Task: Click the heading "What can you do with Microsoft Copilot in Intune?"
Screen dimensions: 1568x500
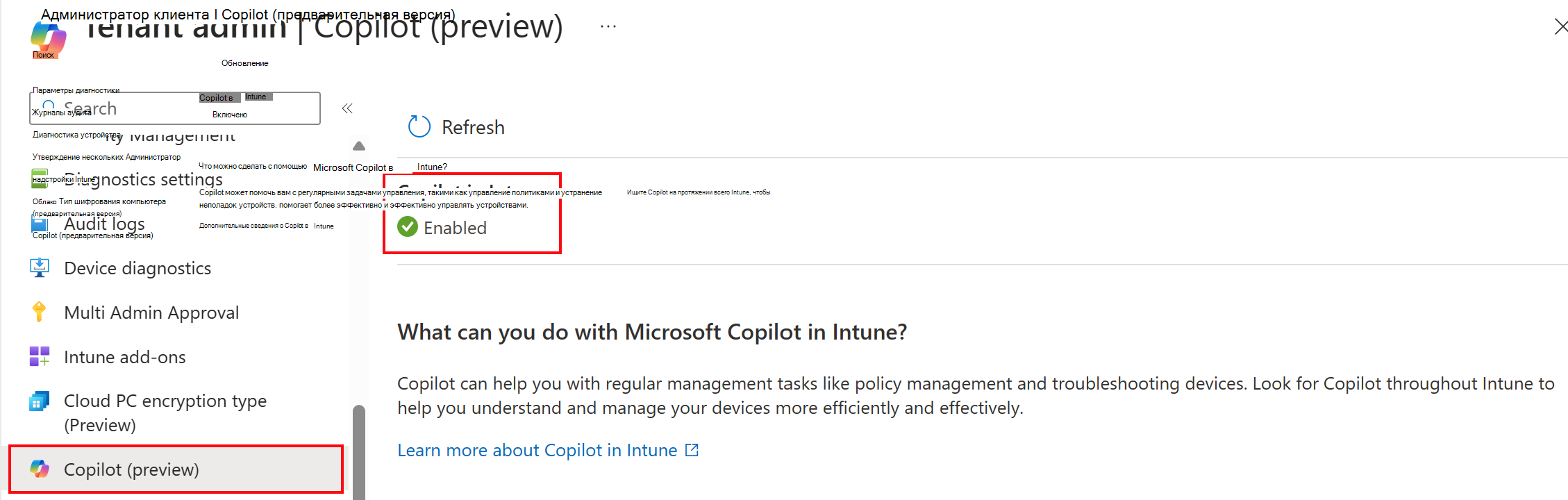Action: pyautogui.click(x=652, y=332)
